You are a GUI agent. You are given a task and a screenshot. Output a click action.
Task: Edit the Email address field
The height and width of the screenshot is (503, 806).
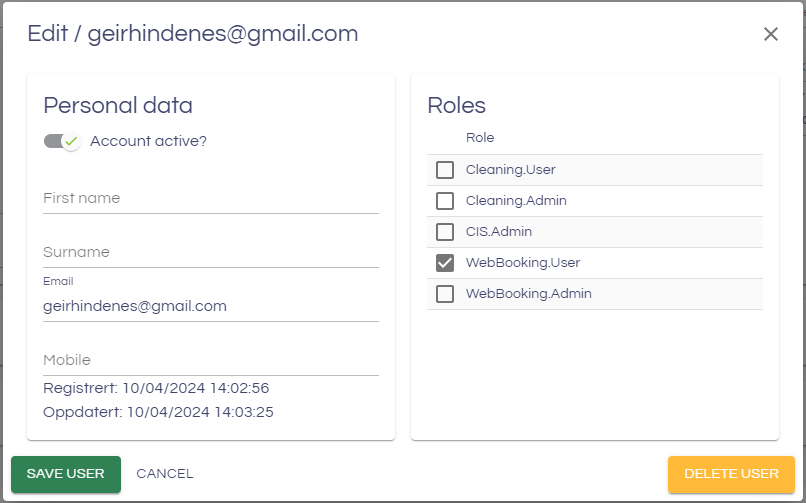(x=210, y=306)
